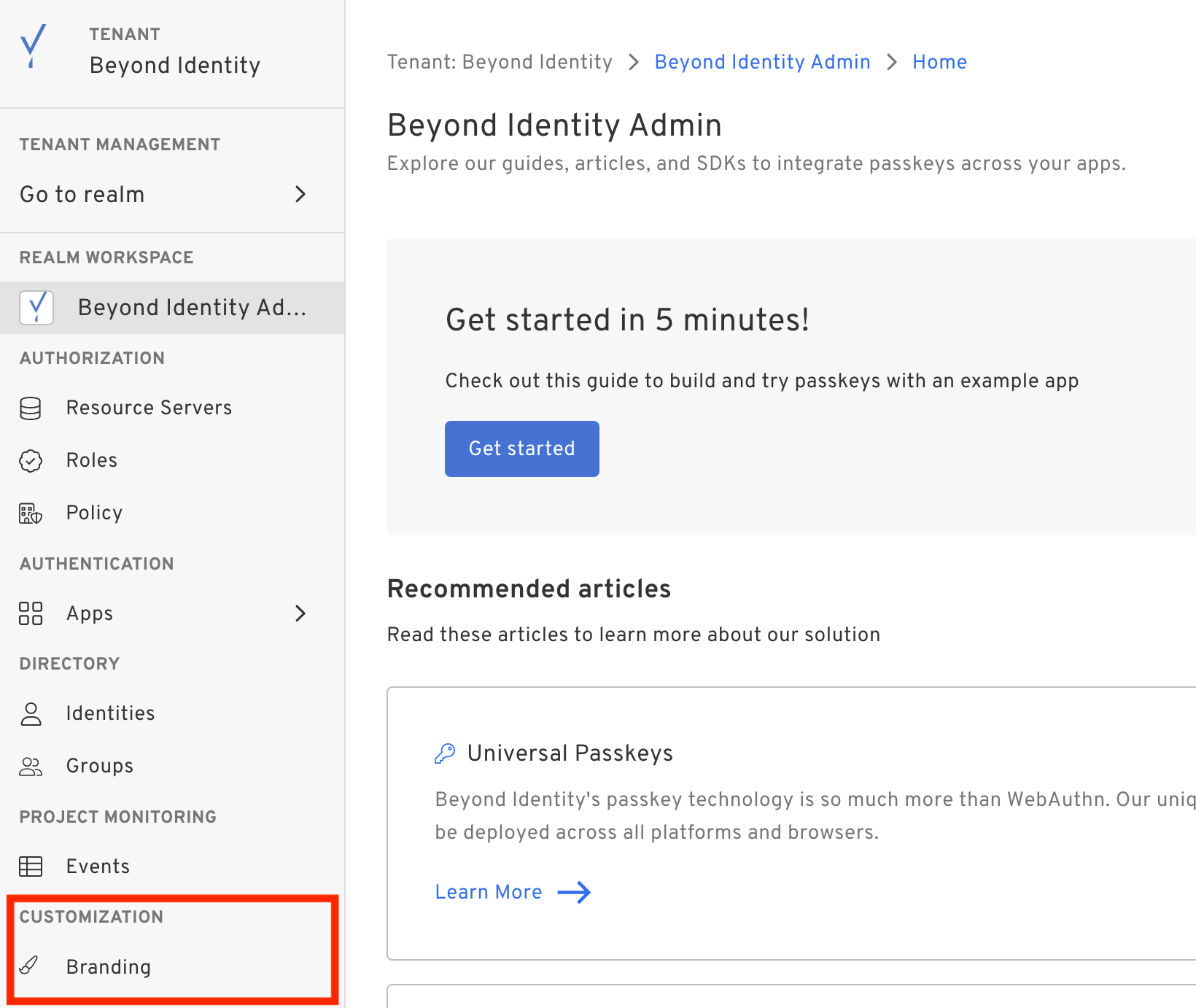Click the Policy building icon

[x=31, y=513]
